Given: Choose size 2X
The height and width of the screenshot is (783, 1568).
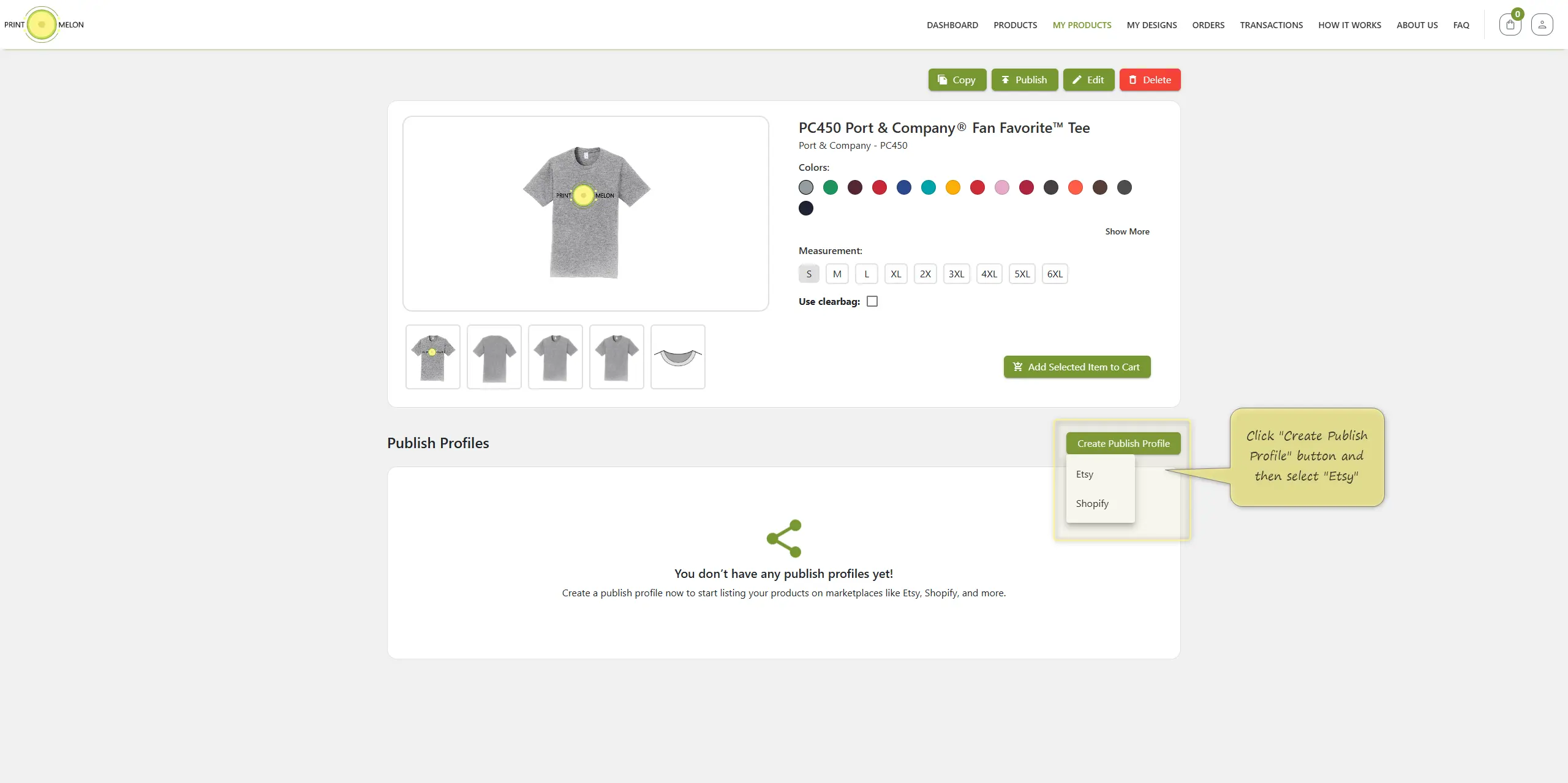Looking at the screenshot, I should 925,274.
